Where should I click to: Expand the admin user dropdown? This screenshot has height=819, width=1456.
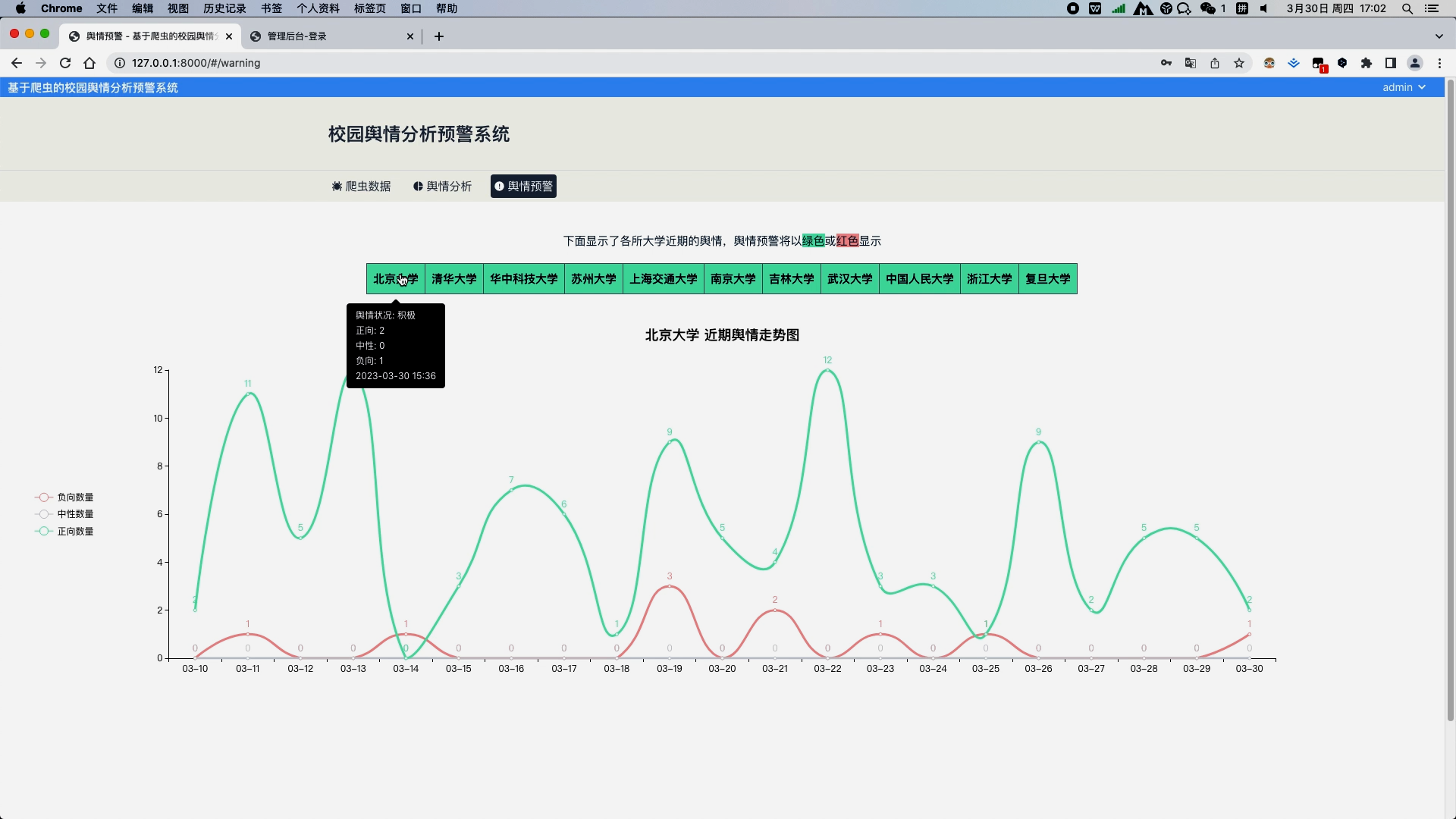click(x=1403, y=87)
